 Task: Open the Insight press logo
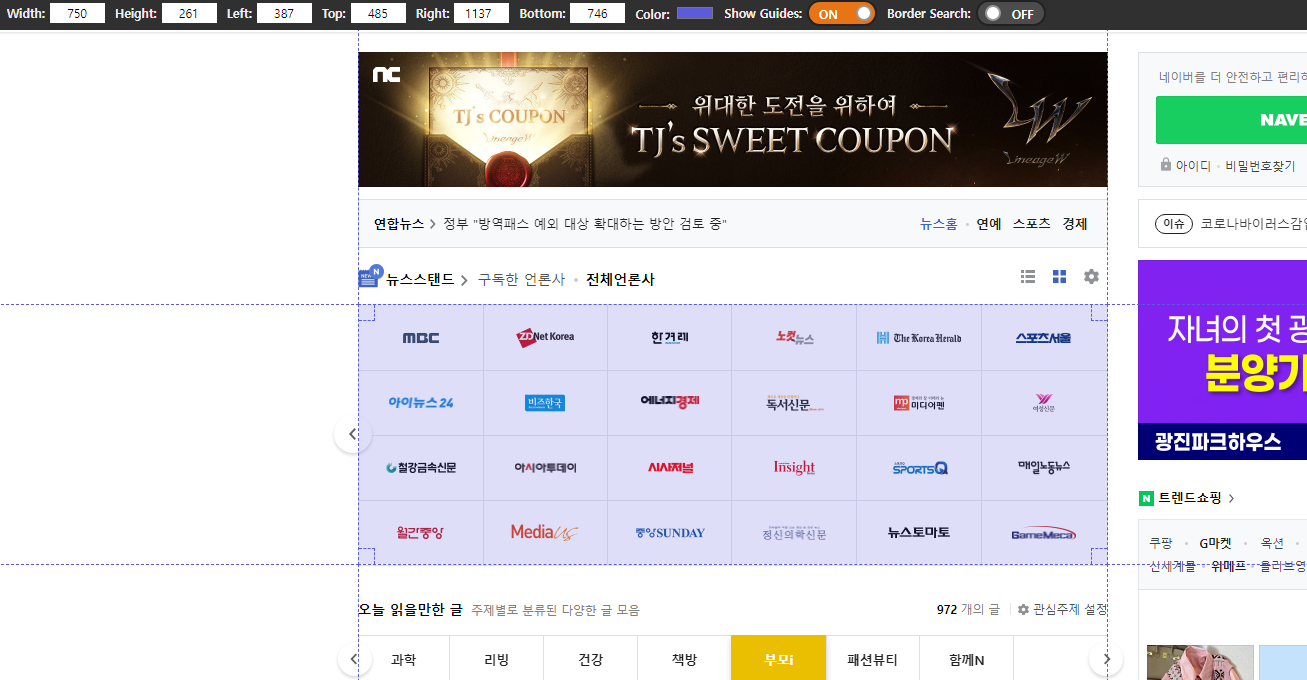(794, 468)
